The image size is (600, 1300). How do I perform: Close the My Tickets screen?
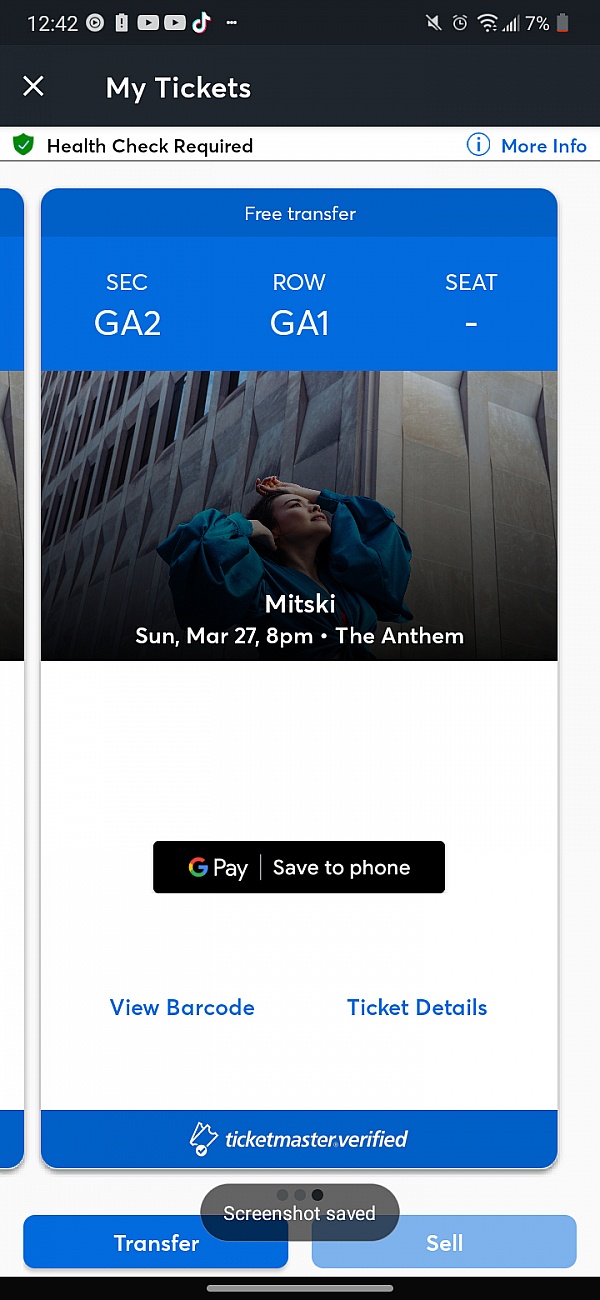tap(33, 86)
